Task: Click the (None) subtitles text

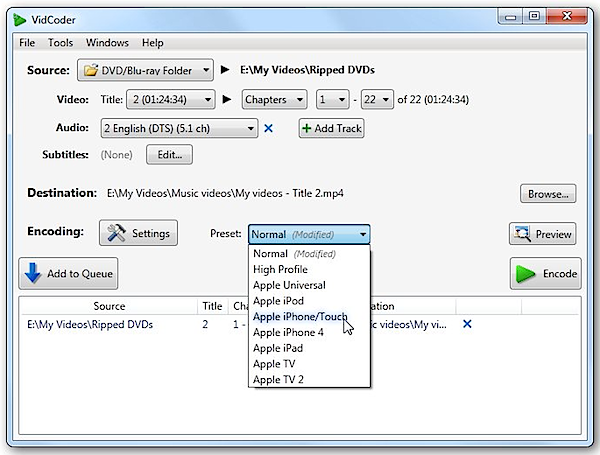Action: tap(116, 155)
